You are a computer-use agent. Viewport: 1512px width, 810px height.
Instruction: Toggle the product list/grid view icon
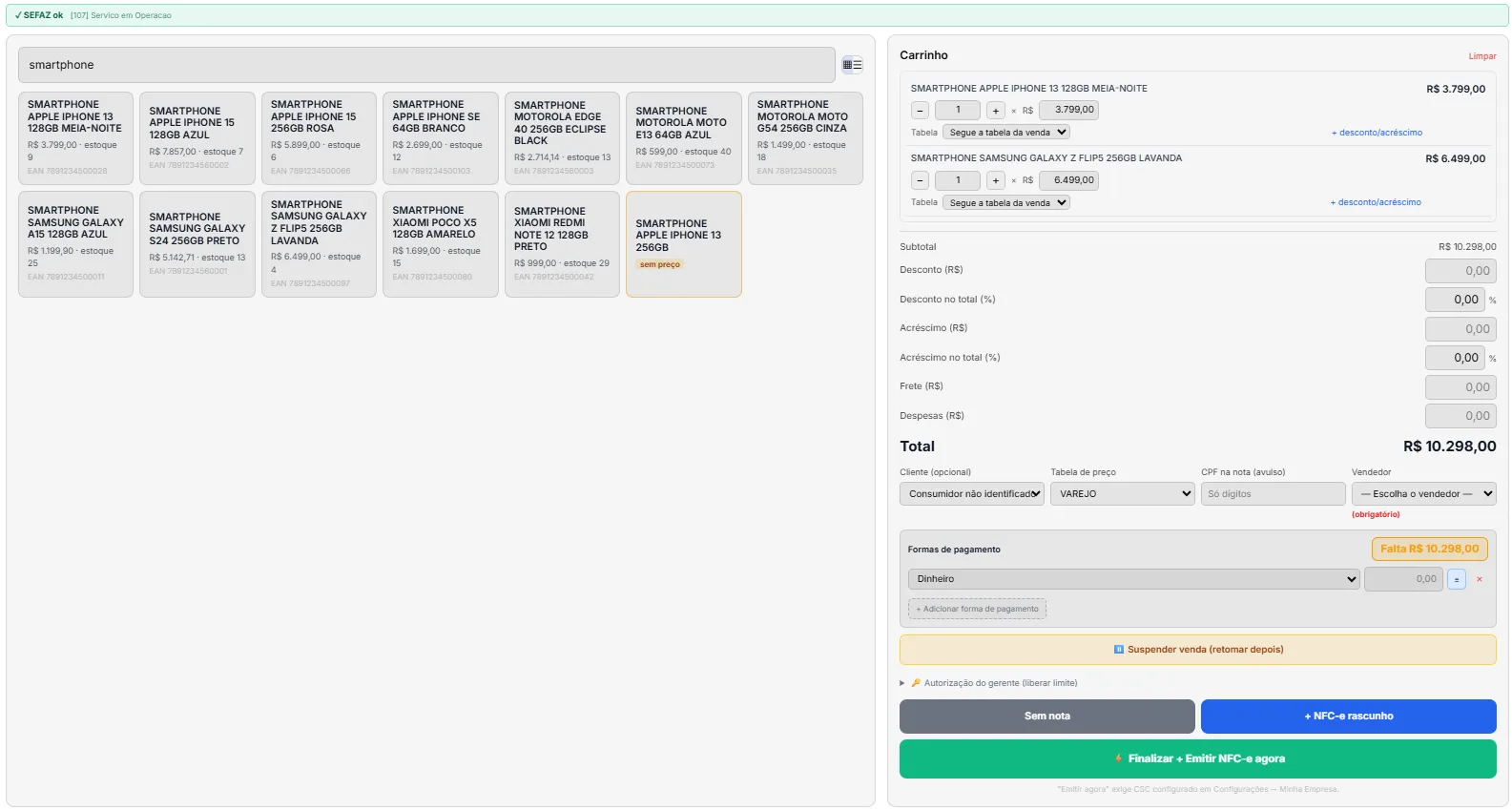click(852, 65)
